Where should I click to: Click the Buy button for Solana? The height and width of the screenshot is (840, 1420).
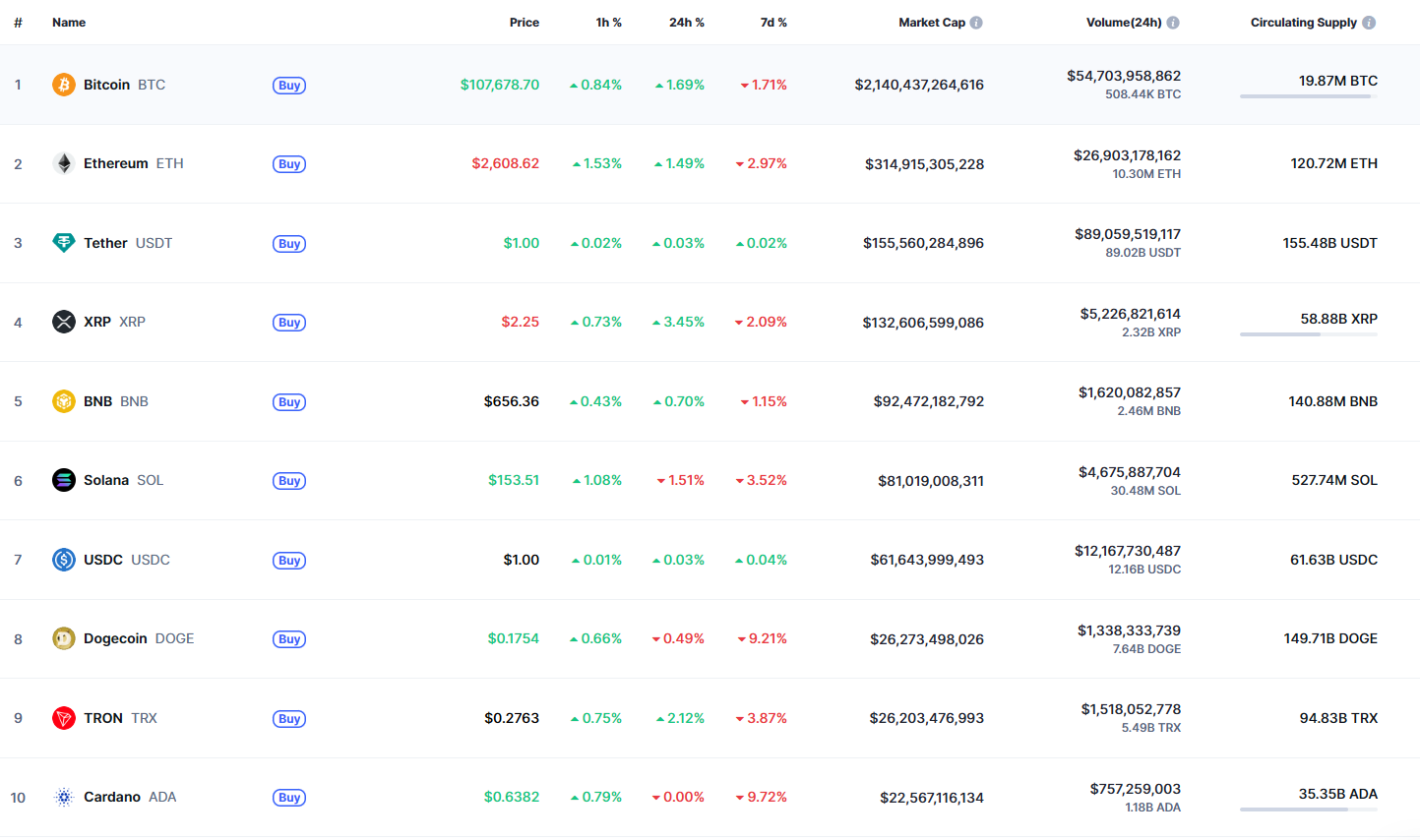tap(289, 481)
